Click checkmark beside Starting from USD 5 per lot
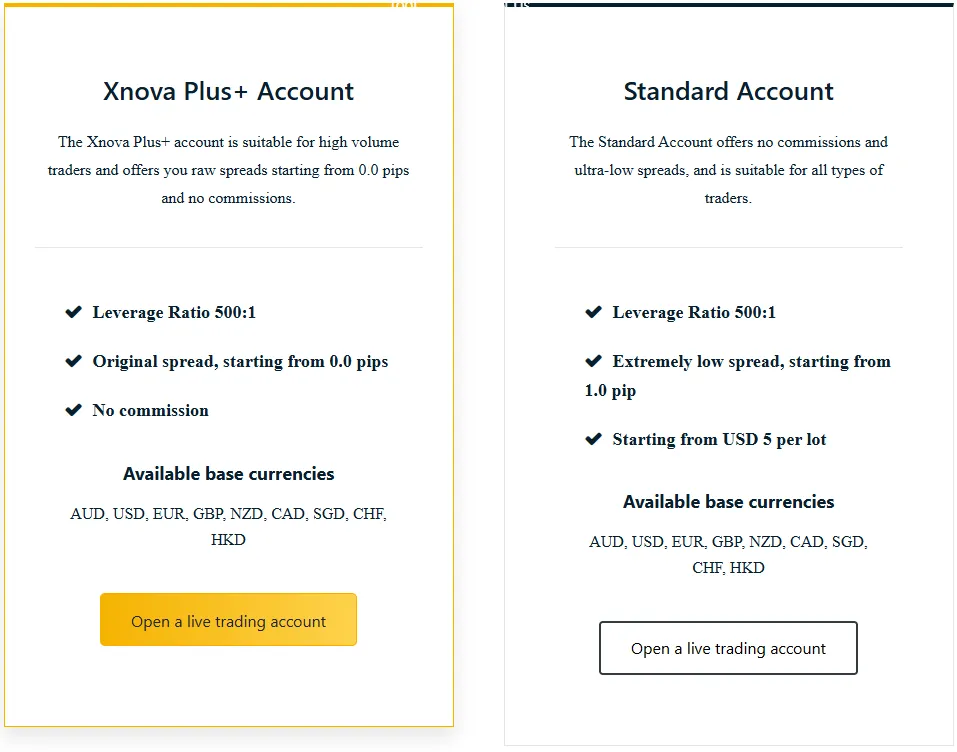Viewport: 957px width, 752px height. coord(593,439)
